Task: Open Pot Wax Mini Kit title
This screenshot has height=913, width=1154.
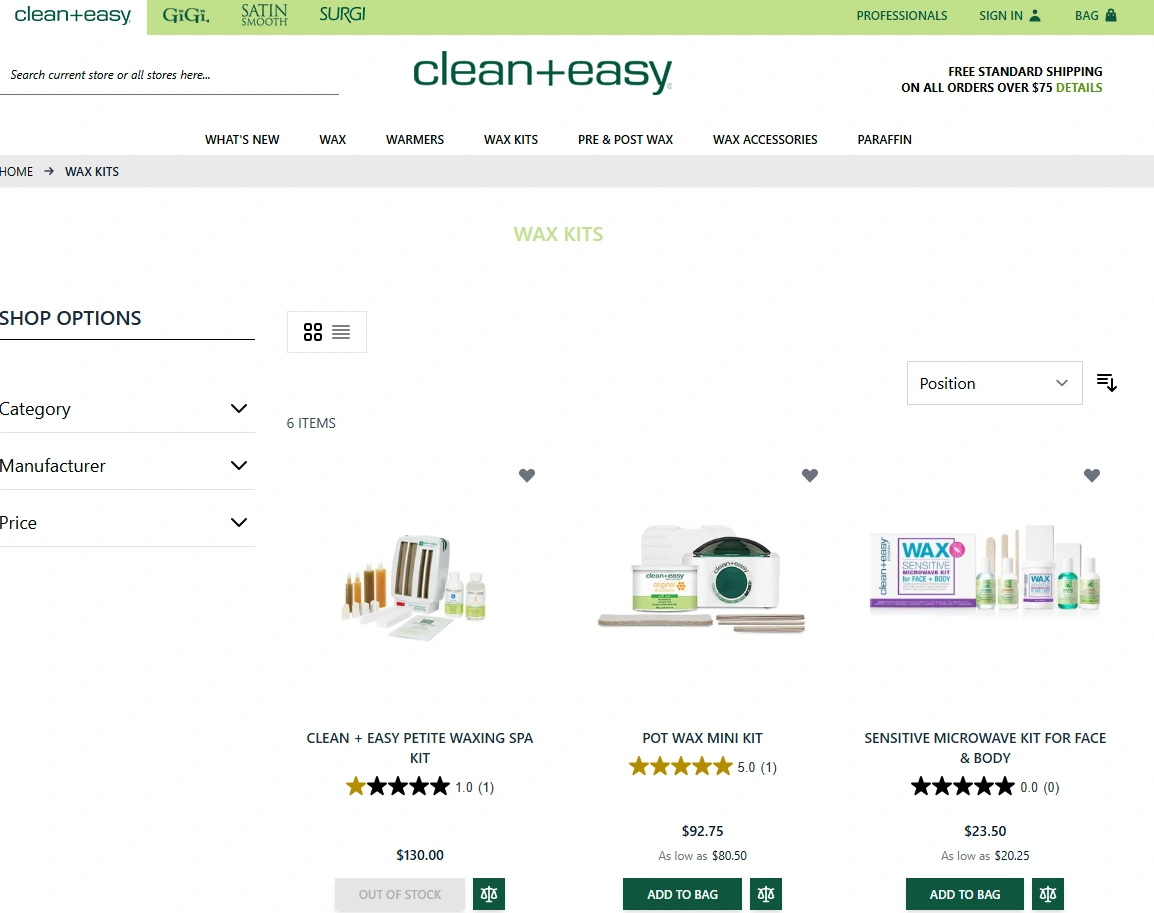Action: (x=702, y=738)
